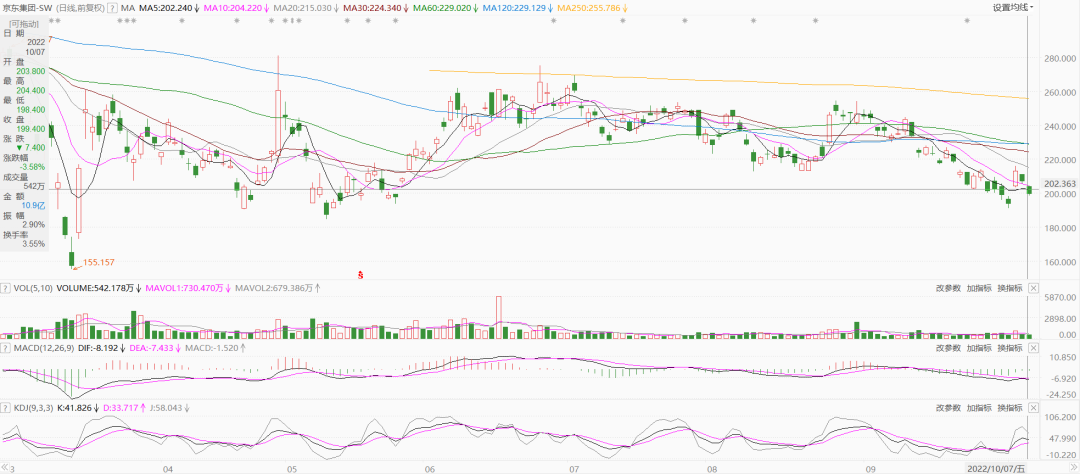Click 加指标 in the VOL panel
This screenshot has width=1080, height=474.
tap(978, 288)
